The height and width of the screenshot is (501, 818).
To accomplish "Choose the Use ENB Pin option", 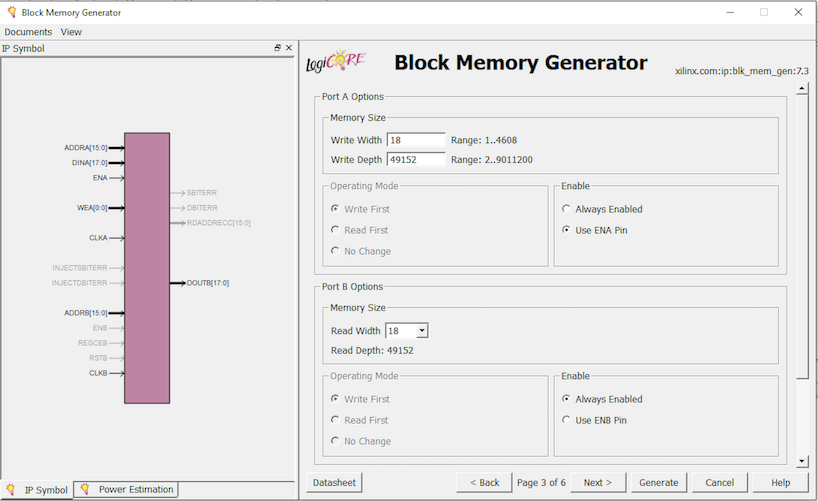I will [566, 420].
